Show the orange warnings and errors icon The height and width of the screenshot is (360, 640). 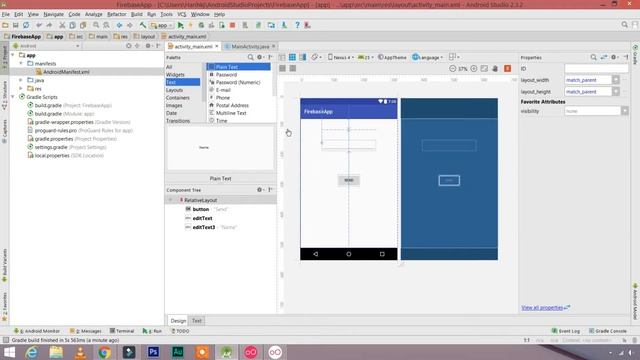pos(507,69)
